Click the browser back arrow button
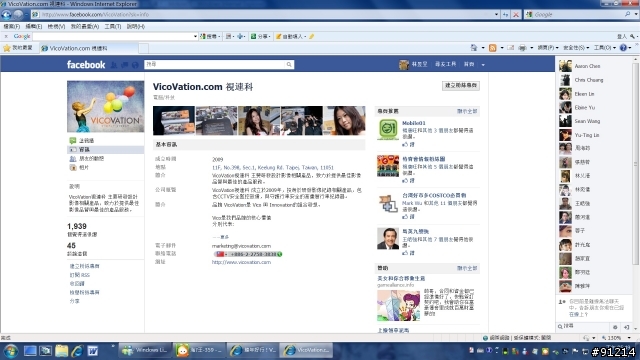 (6, 14)
